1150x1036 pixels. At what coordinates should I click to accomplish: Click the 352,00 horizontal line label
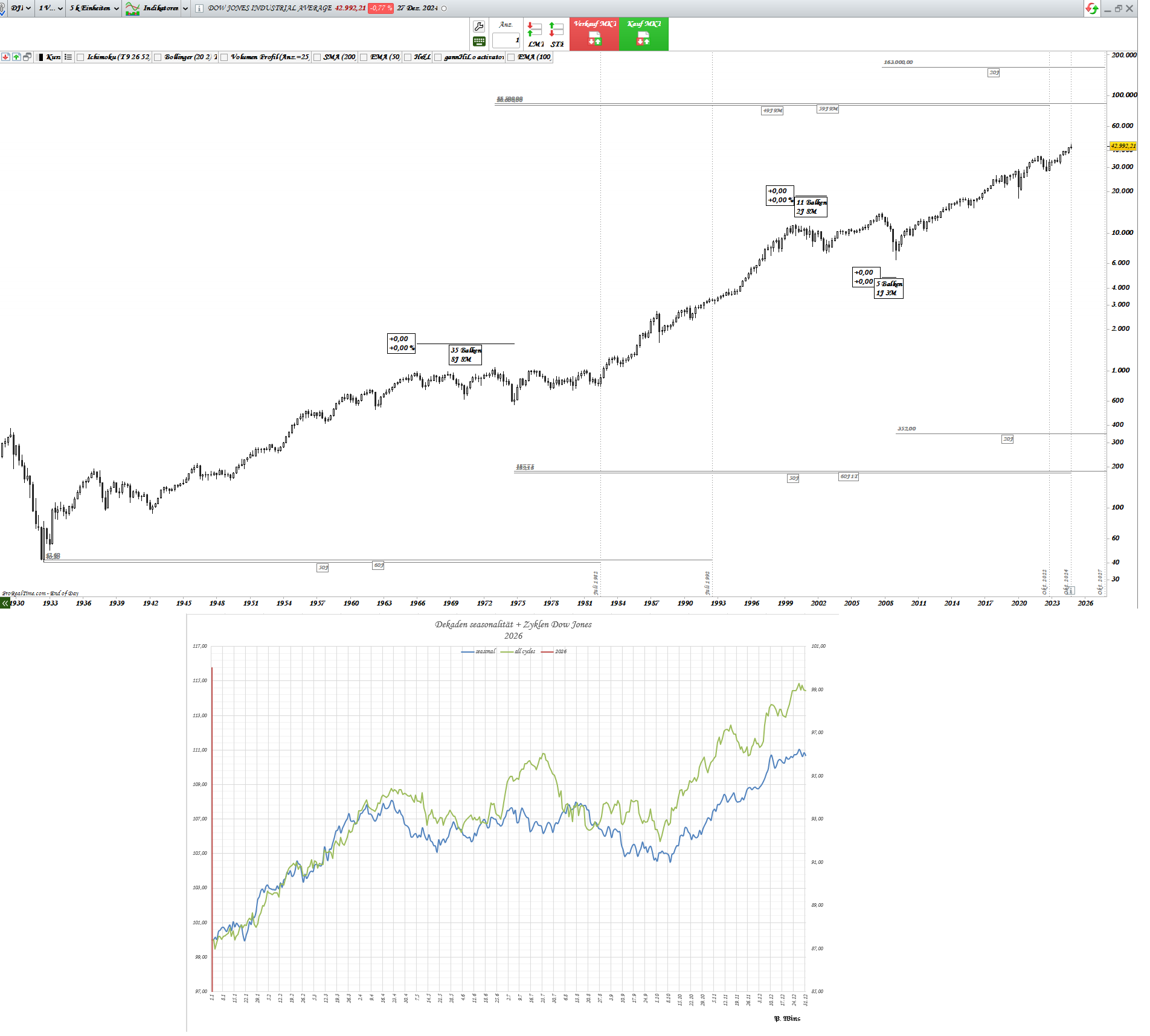(907, 429)
